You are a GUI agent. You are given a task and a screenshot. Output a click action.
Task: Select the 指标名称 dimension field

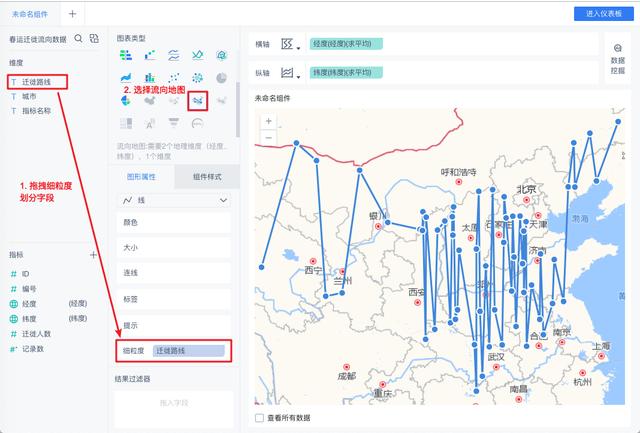point(37,111)
